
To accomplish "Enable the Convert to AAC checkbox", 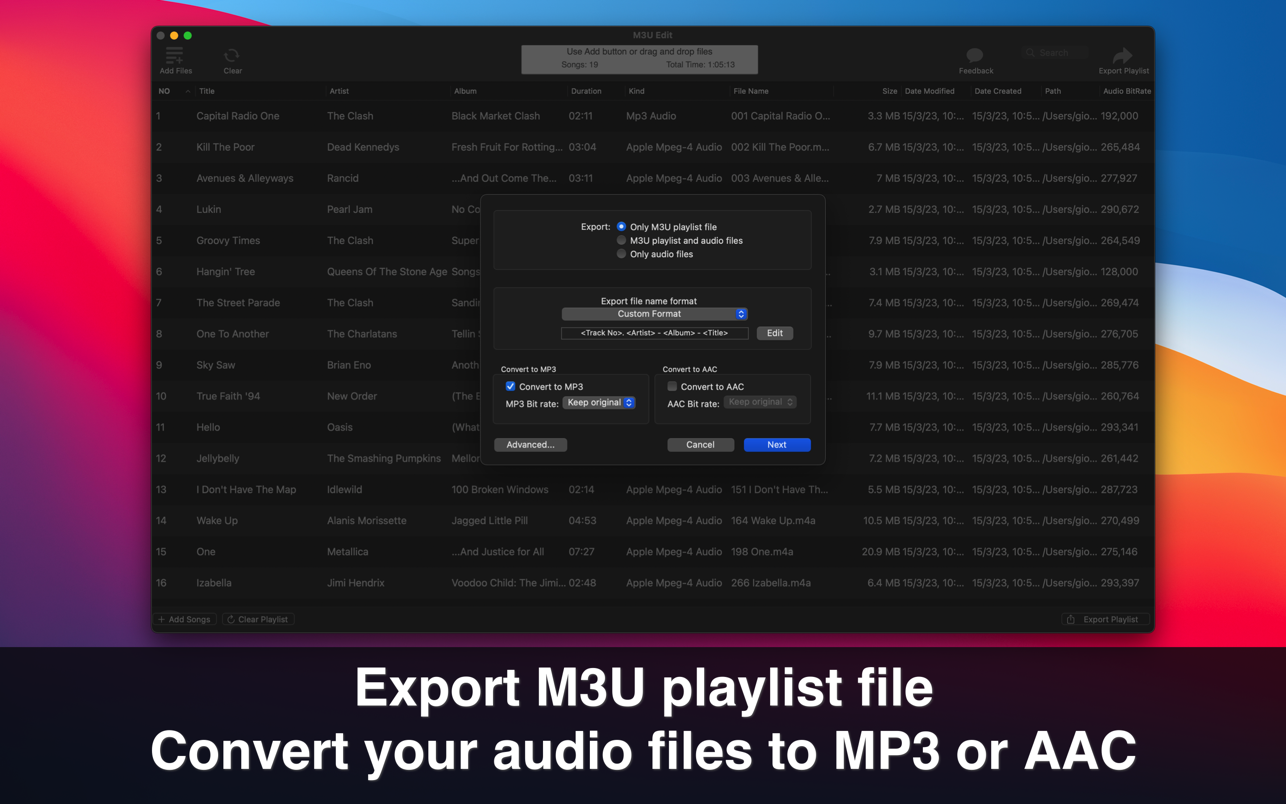I will pos(672,387).
